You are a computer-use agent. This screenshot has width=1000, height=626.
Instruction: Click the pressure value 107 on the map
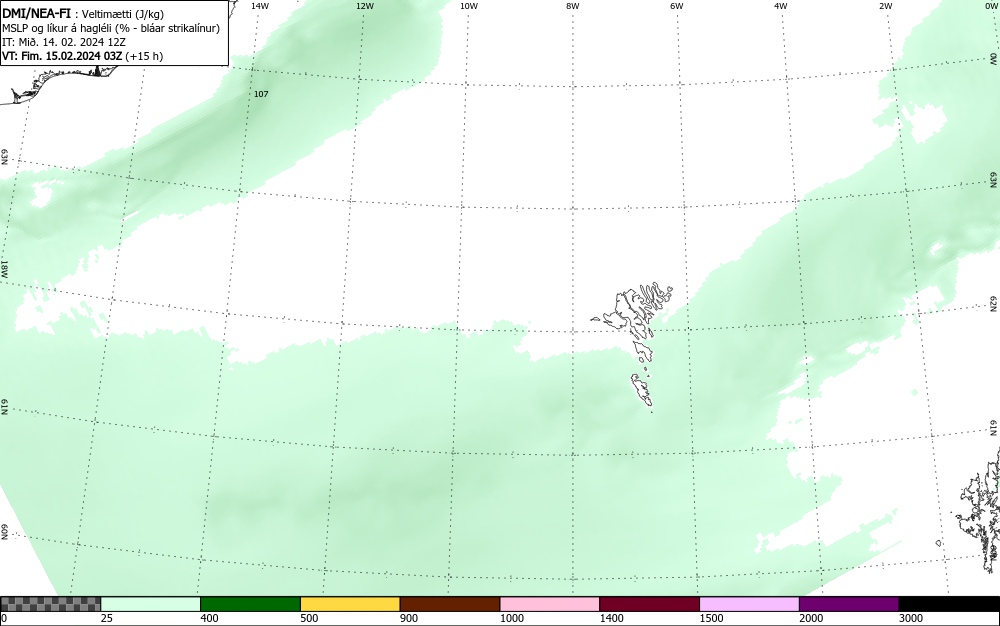[261, 94]
